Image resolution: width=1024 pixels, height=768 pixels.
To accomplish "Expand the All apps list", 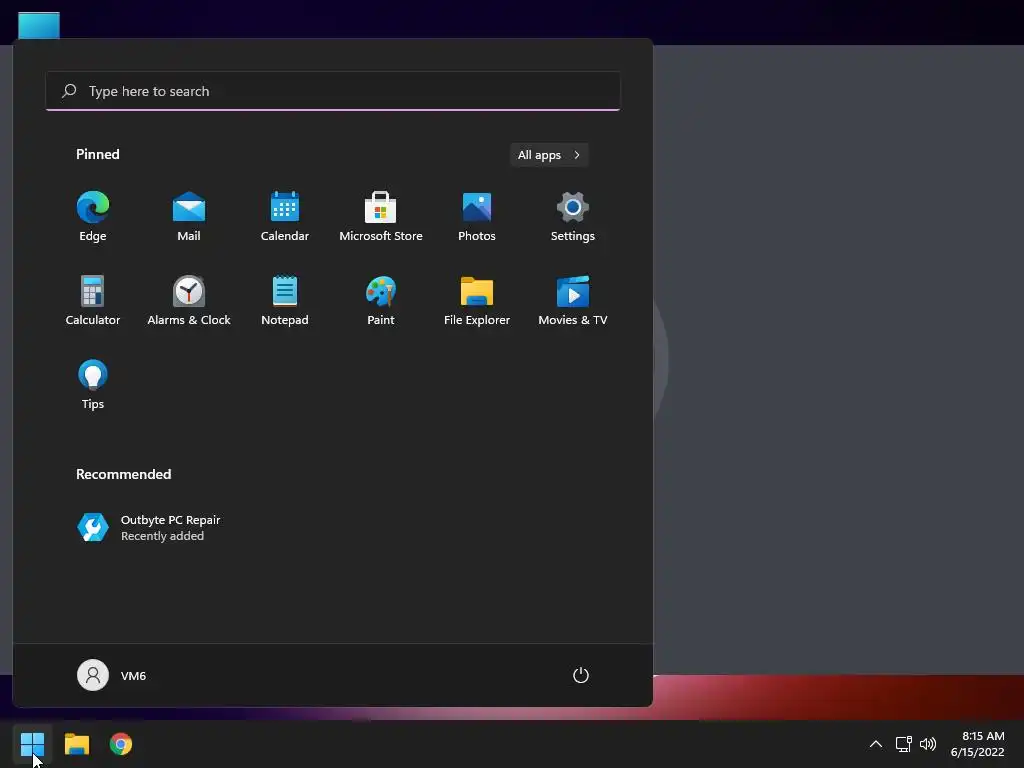I will [x=549, y=155].
